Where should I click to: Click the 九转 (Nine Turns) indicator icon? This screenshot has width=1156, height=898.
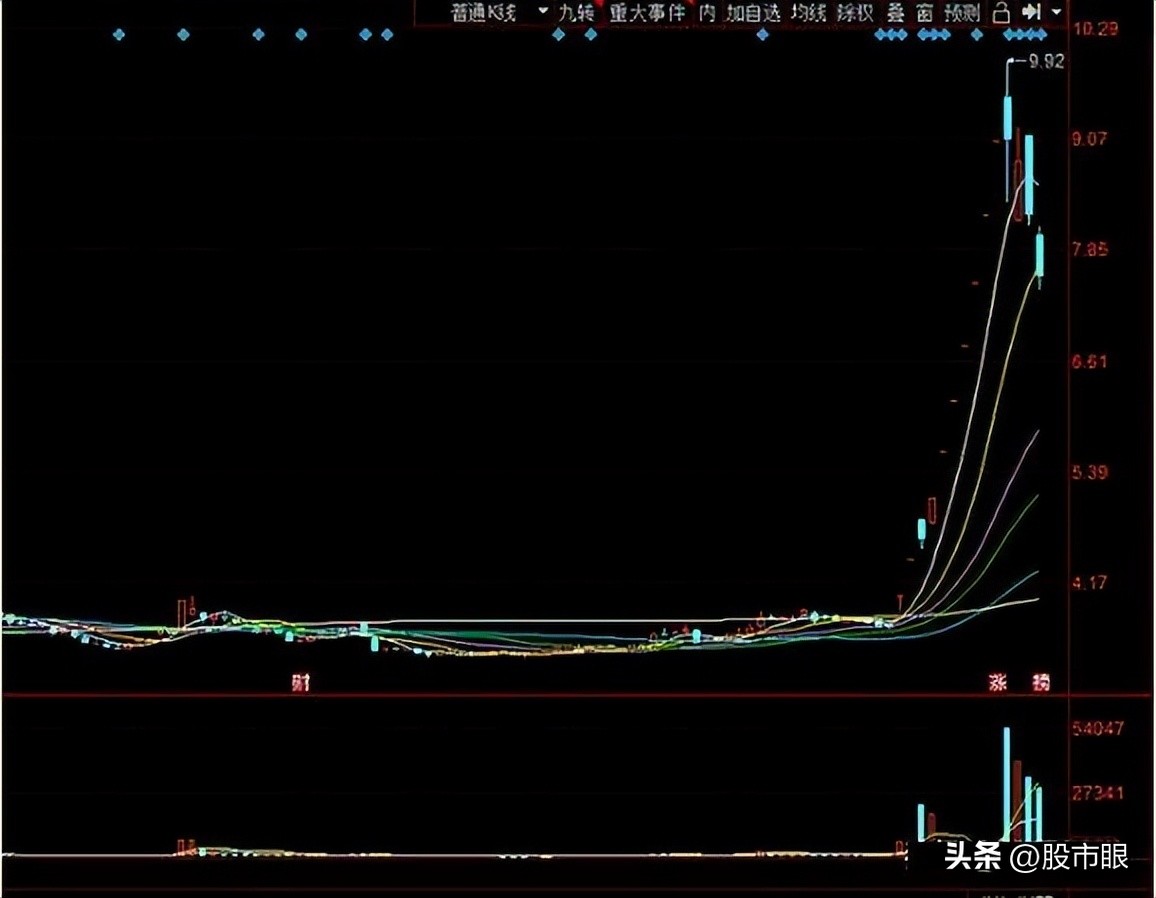tap(578, 14)
